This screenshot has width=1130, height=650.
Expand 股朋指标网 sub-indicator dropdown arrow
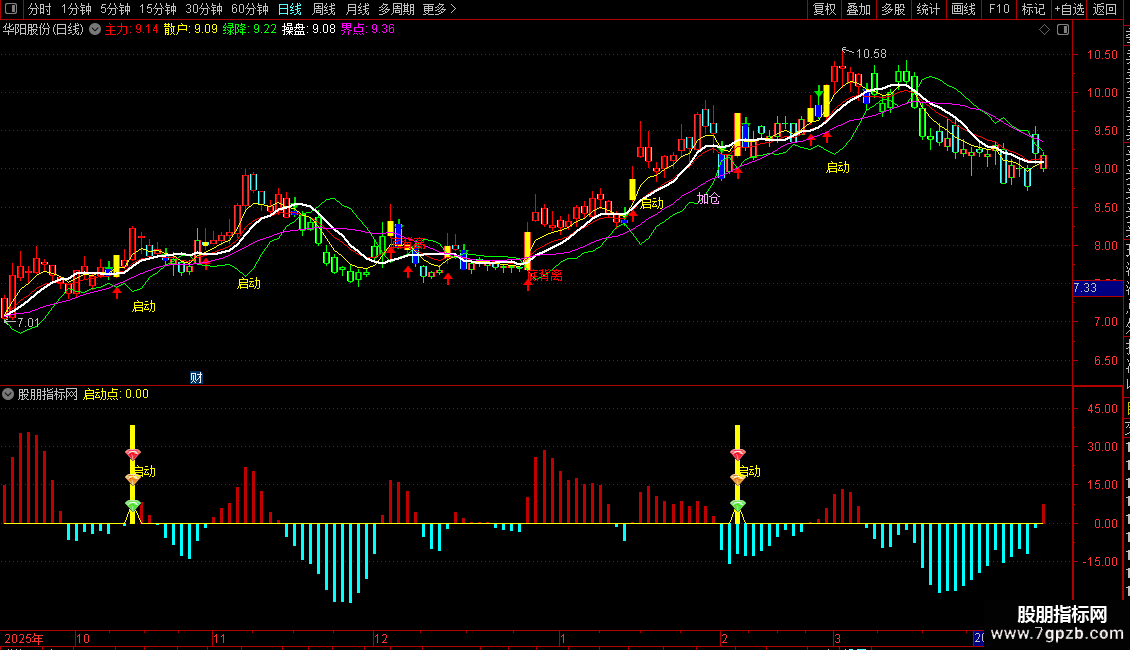(8, 394)
